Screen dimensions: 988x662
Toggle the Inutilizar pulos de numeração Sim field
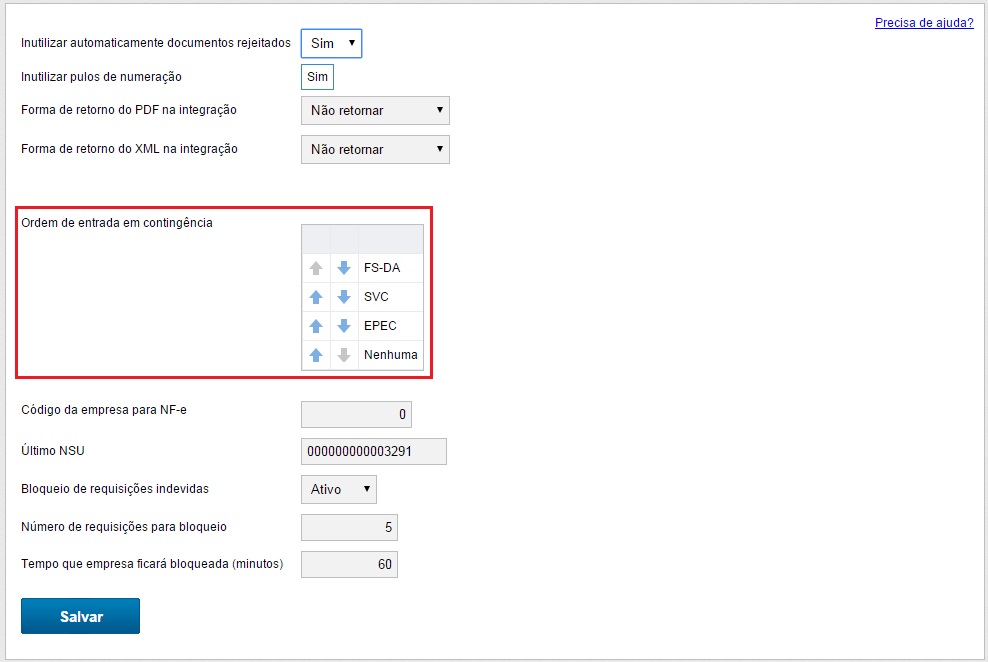pos(317,77)
